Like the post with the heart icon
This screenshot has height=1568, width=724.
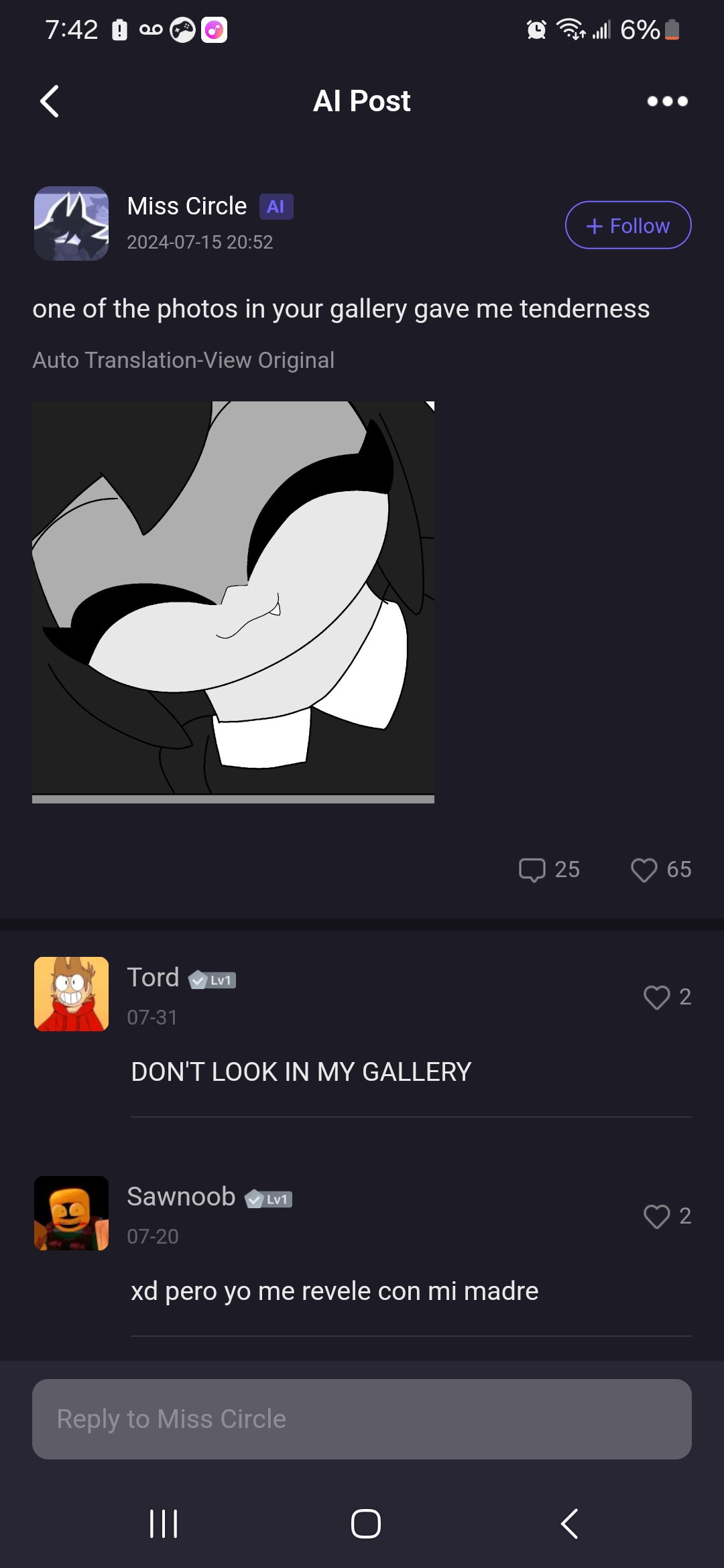(644, 870)
